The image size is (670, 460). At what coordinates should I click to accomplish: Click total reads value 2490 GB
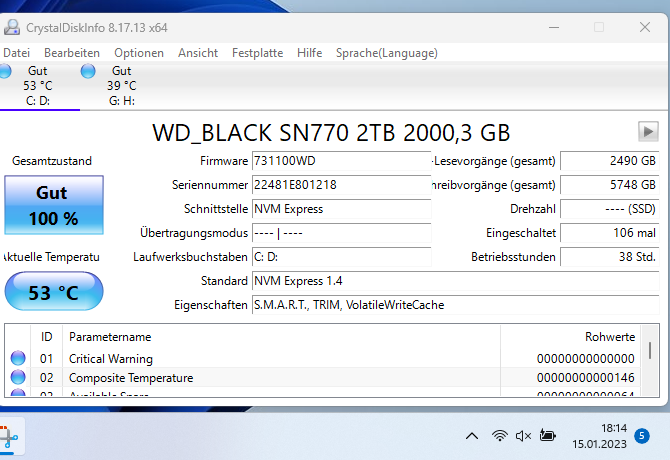(x=610, y=161)
